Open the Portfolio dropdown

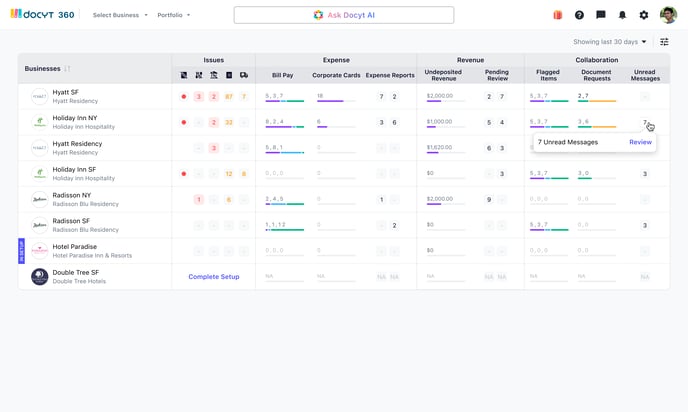click(x=174, y=15)
